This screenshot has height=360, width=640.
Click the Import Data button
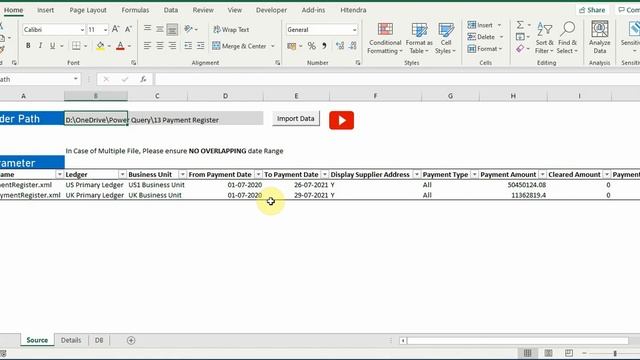pos(296,118)
